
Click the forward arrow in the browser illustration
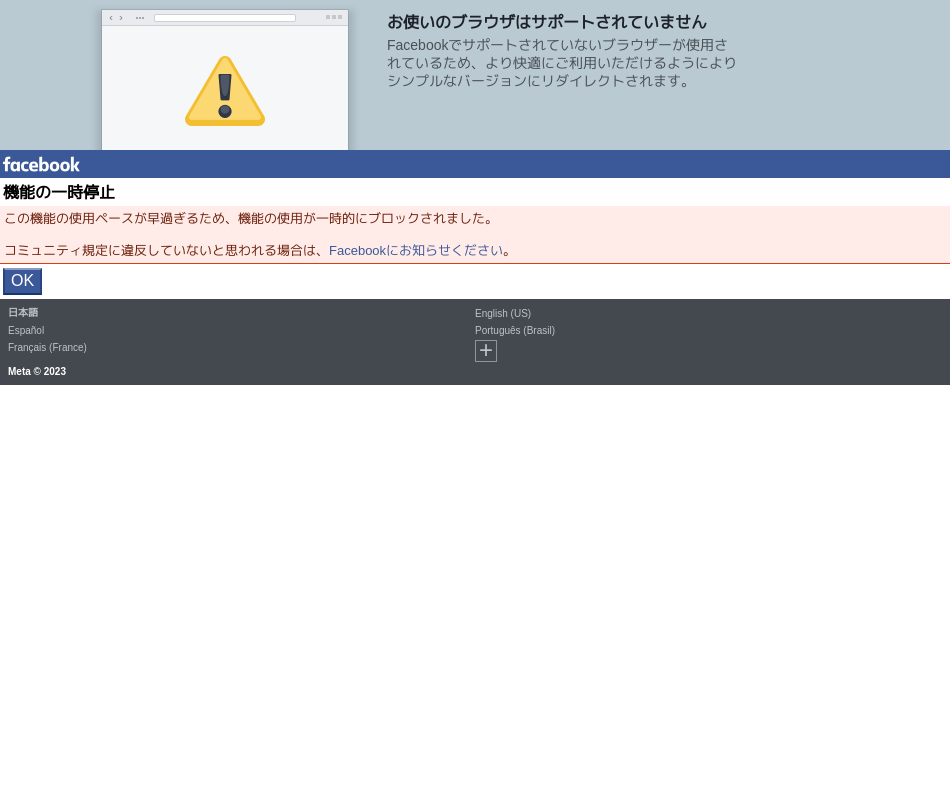(121, 18)
